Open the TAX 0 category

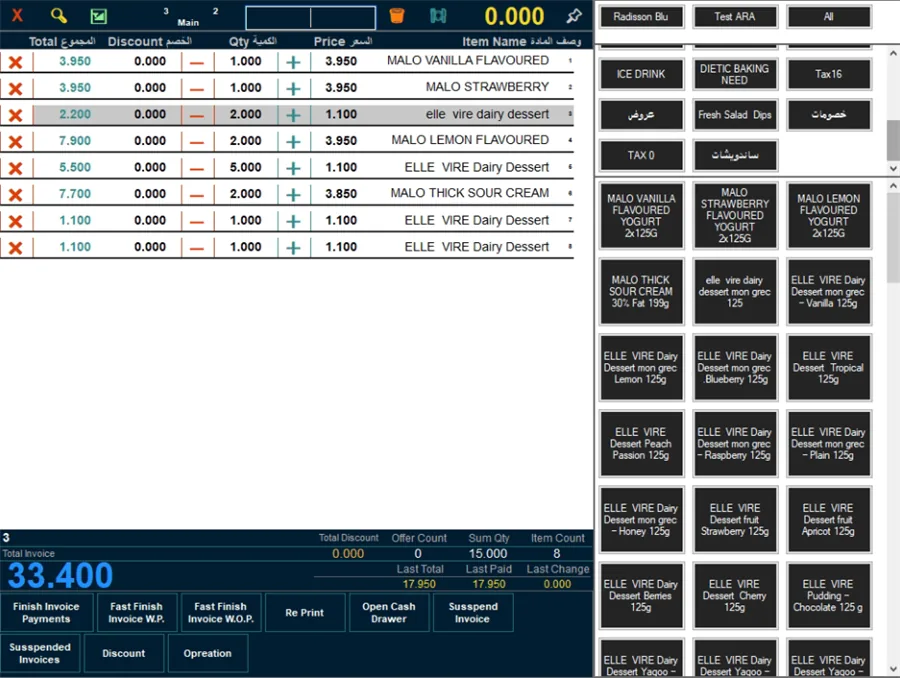pyautogui.click(x=641, y=156)
